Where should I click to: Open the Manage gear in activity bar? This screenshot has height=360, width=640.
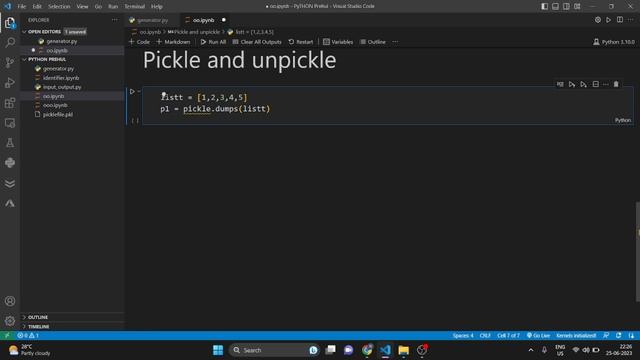10,321
